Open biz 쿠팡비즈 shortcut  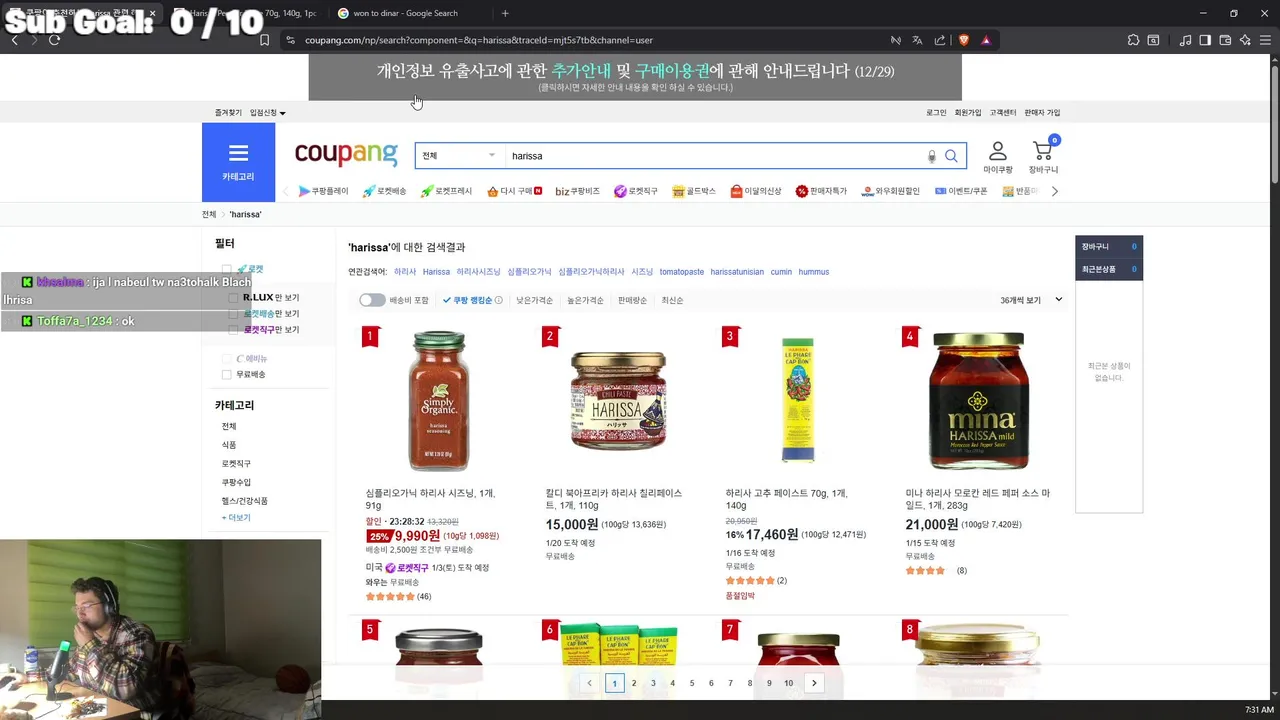[577, 191]
